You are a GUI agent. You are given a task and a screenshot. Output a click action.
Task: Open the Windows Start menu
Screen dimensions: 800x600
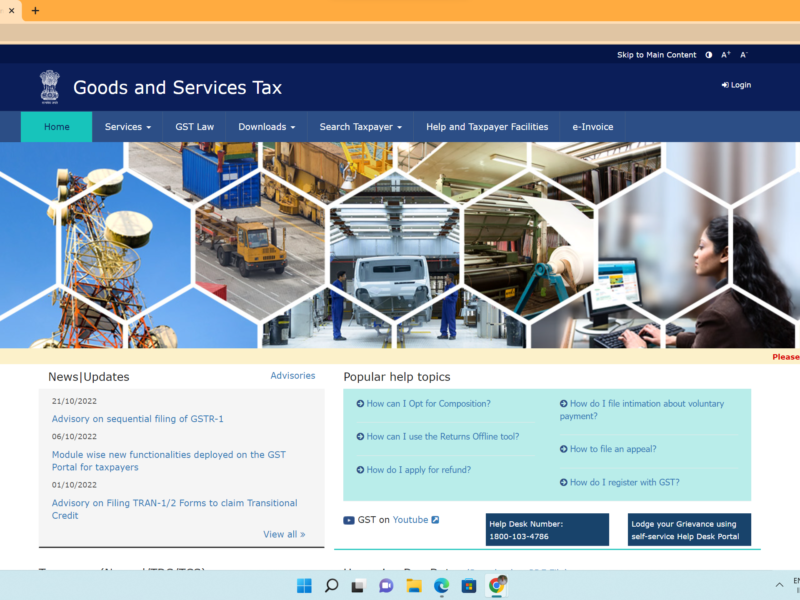pyautogui.click(x=304, y=586)
